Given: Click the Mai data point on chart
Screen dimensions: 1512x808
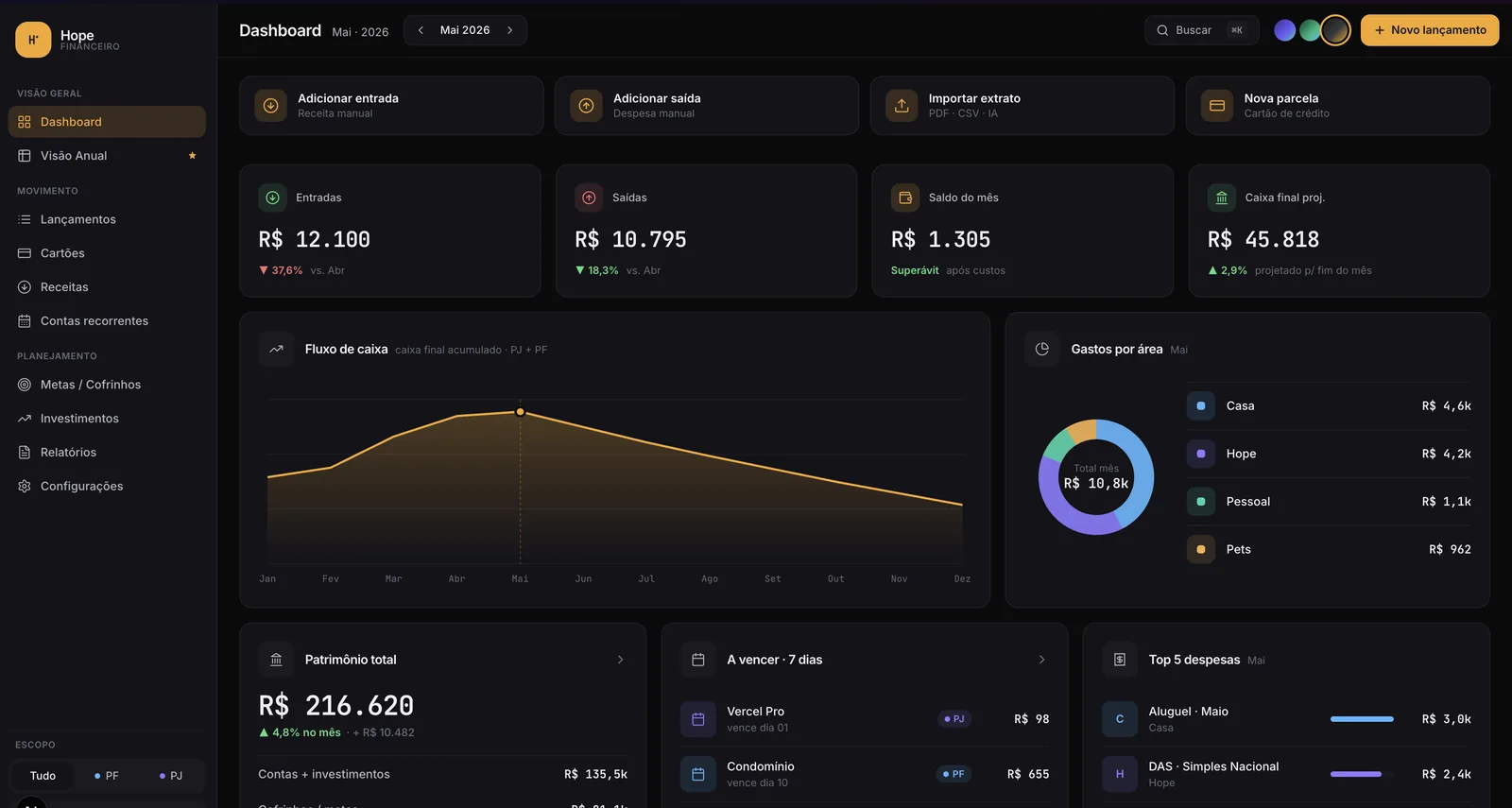Looking at the screenshot, I should 520,412.
